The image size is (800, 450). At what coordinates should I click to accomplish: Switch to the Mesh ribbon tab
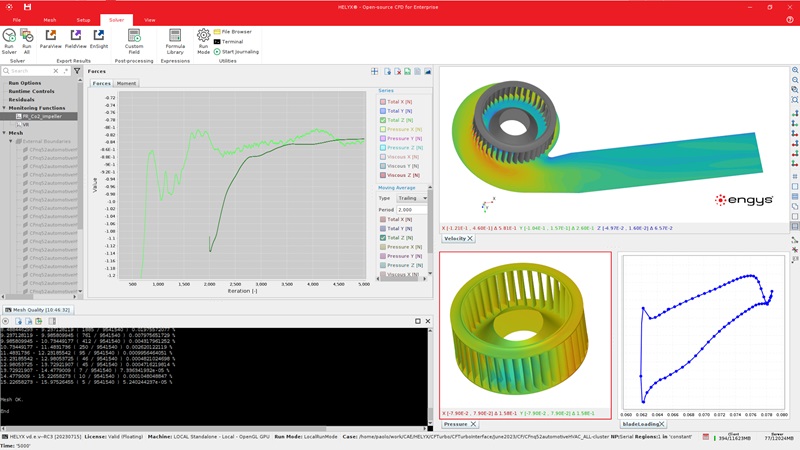[x=50, y=19]
